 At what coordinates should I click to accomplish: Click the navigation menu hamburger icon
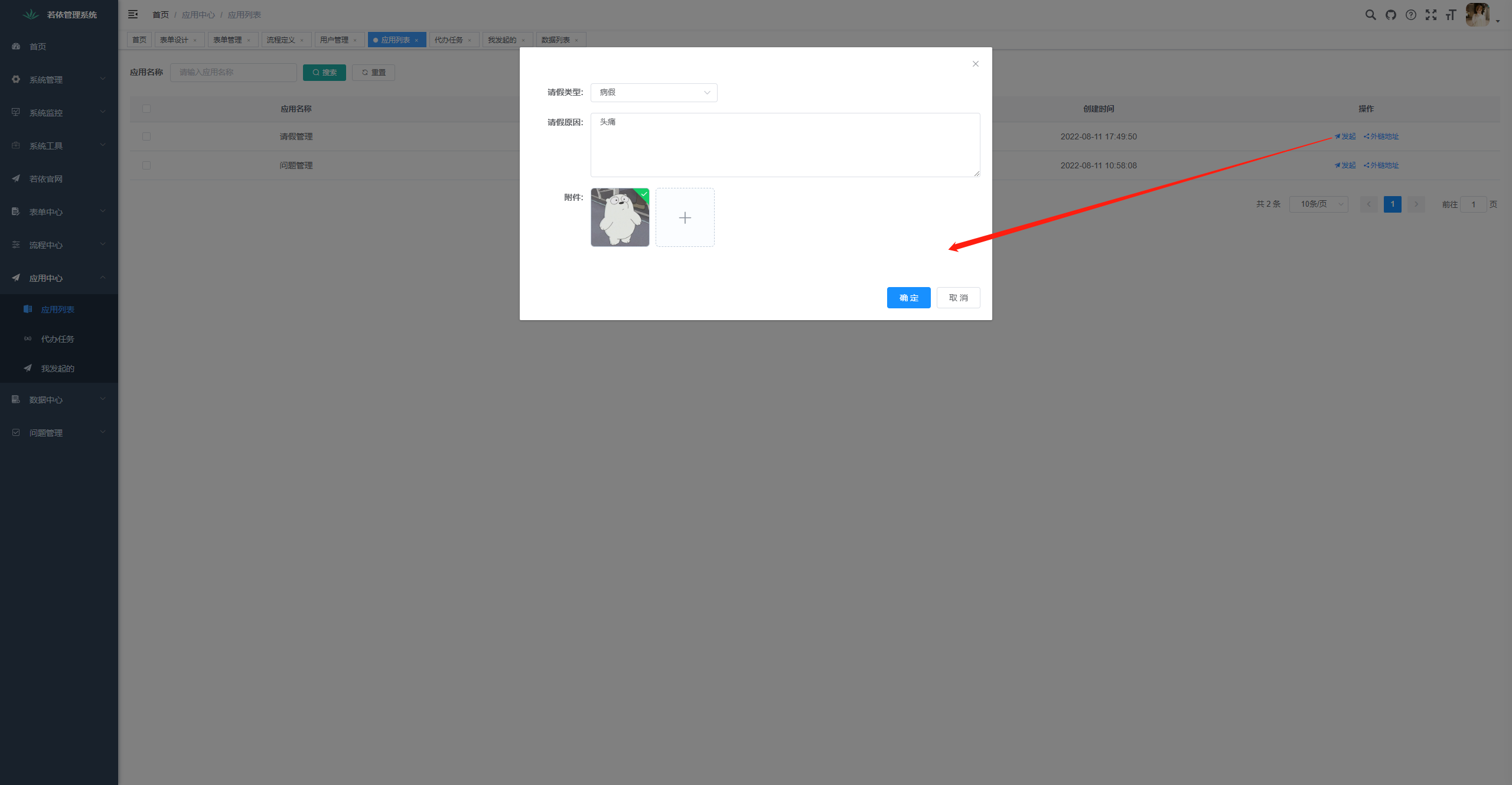pos(132,14)
